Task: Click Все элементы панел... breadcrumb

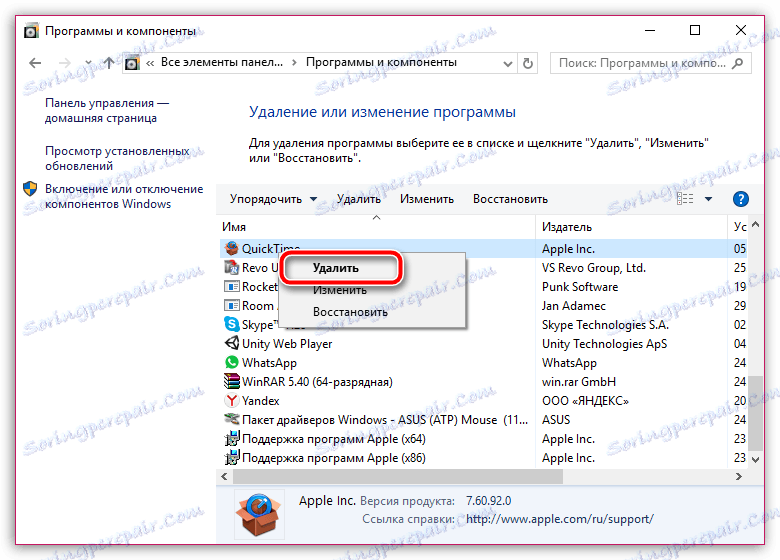Action: [x=222, y=63]
